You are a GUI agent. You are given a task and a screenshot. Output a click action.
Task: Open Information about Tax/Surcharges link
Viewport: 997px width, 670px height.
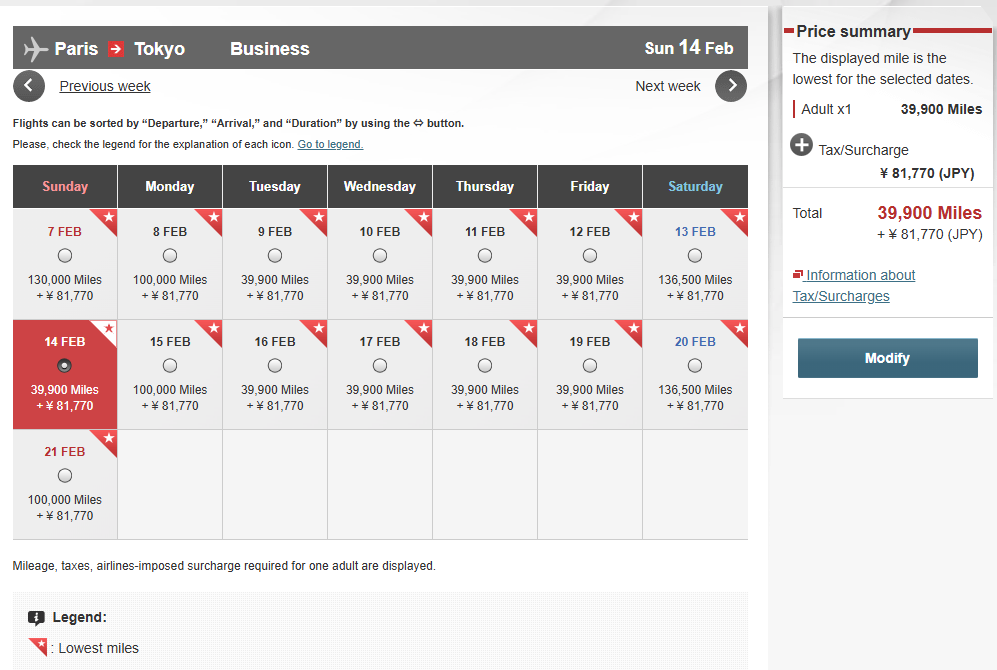[x=854, y=285]
